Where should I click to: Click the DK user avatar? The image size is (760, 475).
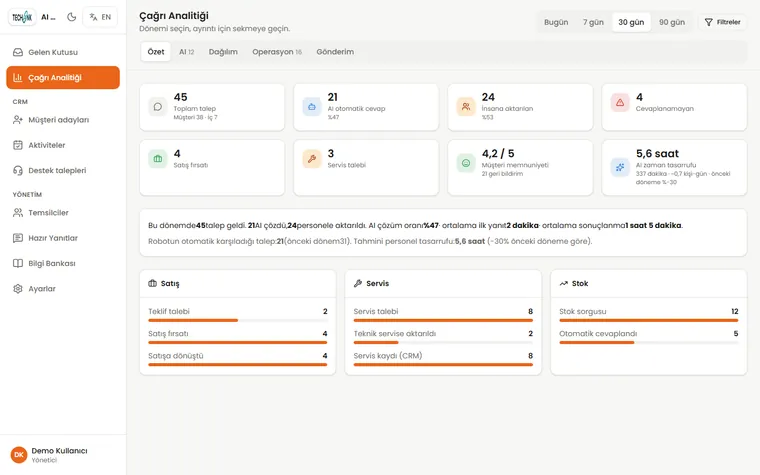pyautogui.click(x=19, y=455)
